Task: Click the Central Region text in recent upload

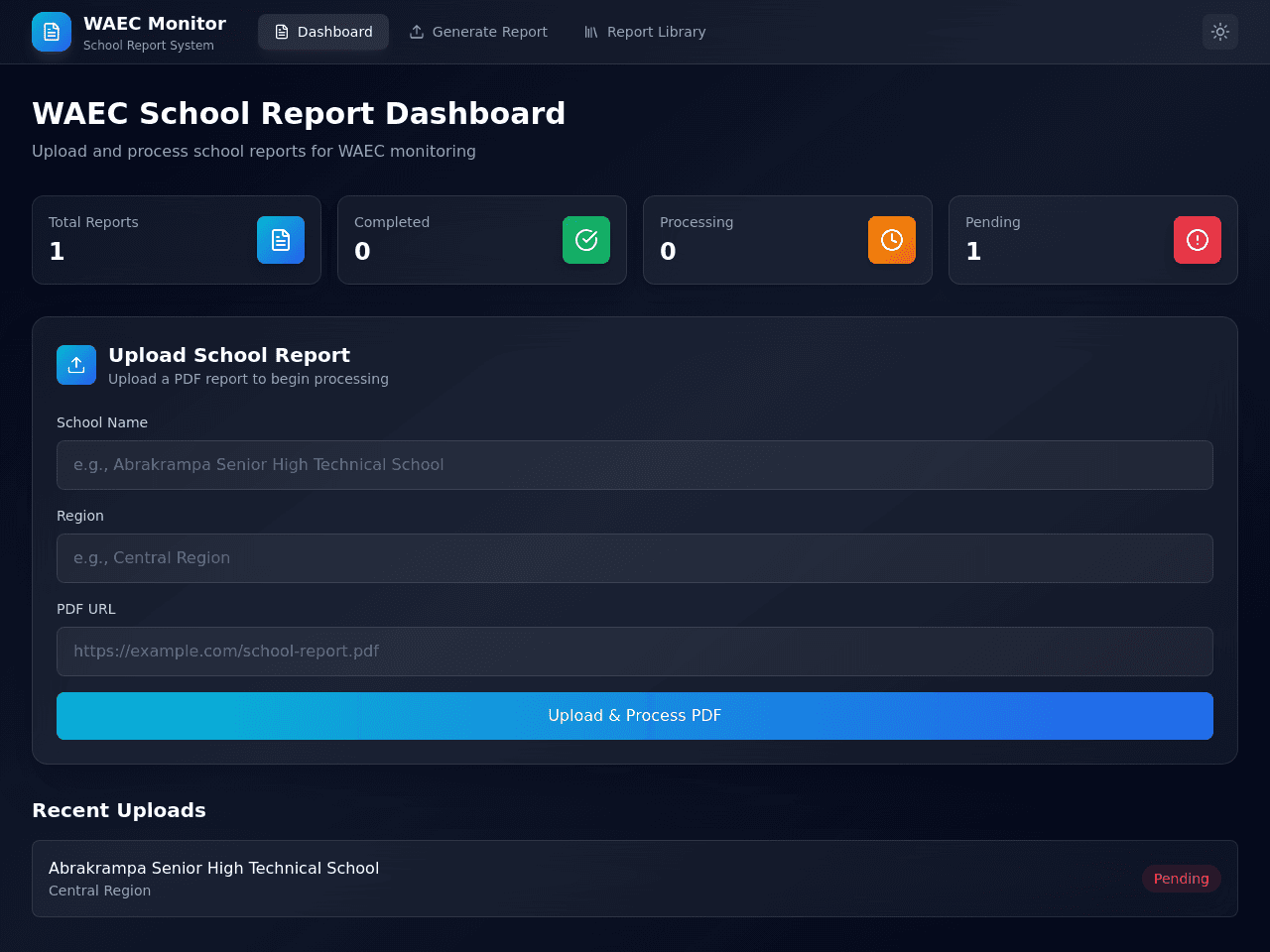Action: (100, 891)
